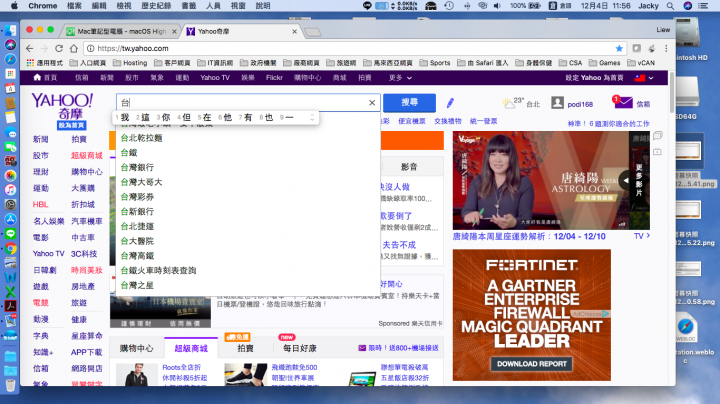Choose IME candidate 我
The width and height of the screenshot is (720, 404).
(123, 118)
